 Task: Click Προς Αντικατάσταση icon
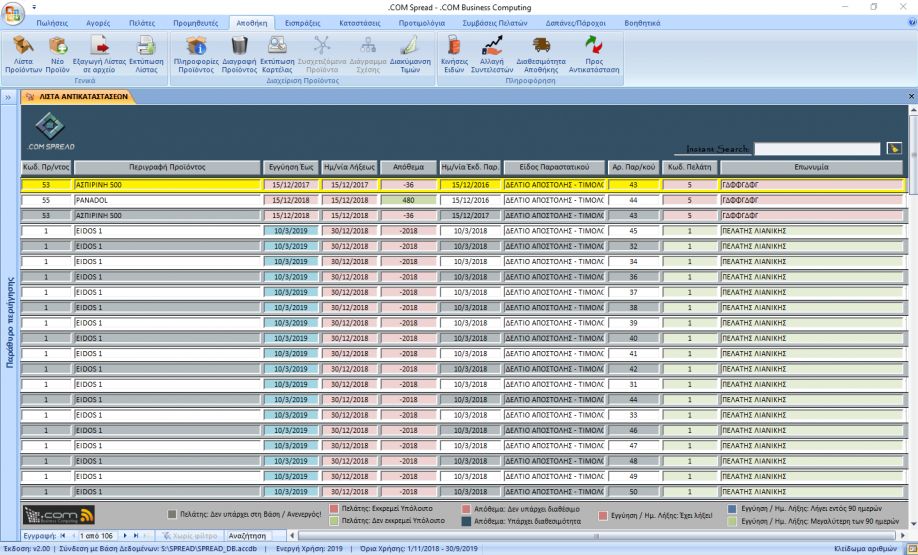click(594, 54)
